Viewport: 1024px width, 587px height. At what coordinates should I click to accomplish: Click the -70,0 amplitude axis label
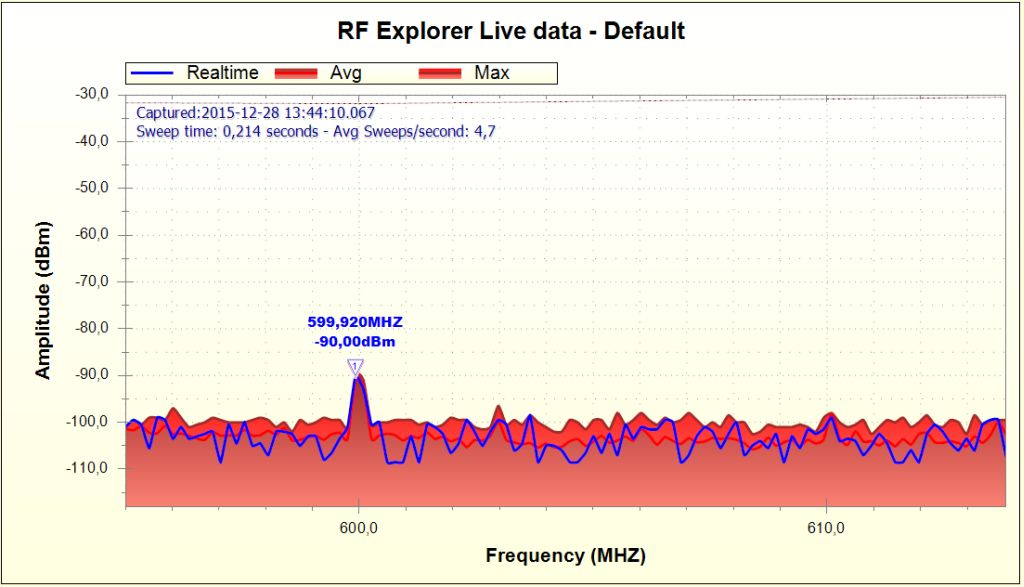92,281
